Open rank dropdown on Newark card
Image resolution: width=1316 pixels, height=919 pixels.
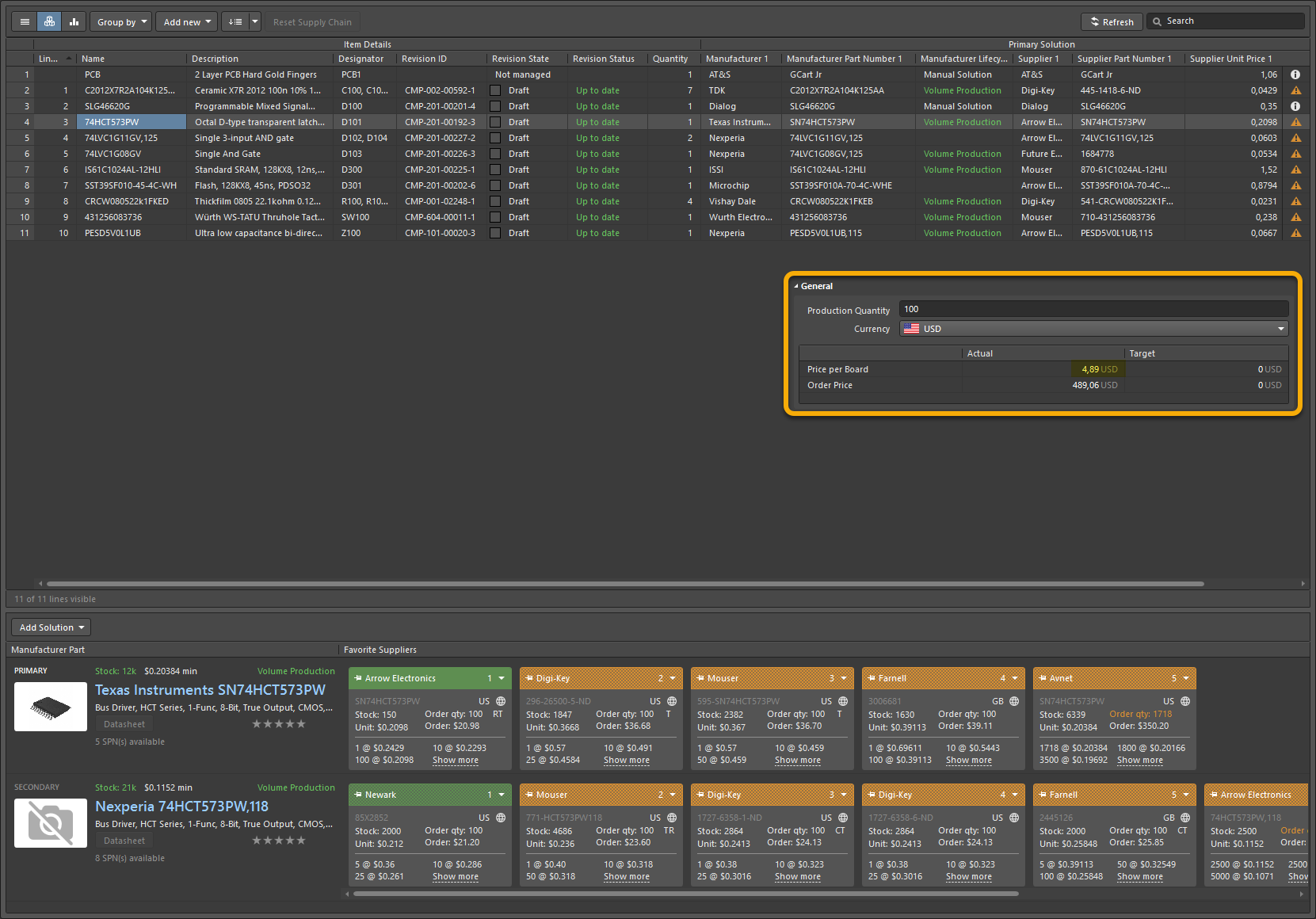pyautogui.click(x=502, y=795)
